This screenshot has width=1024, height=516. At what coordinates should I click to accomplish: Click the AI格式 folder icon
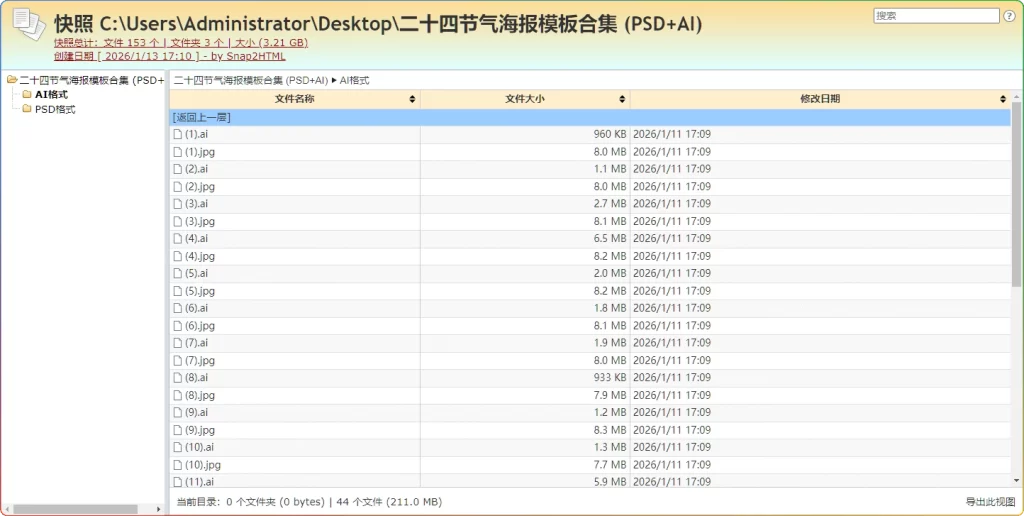(27, 94)
